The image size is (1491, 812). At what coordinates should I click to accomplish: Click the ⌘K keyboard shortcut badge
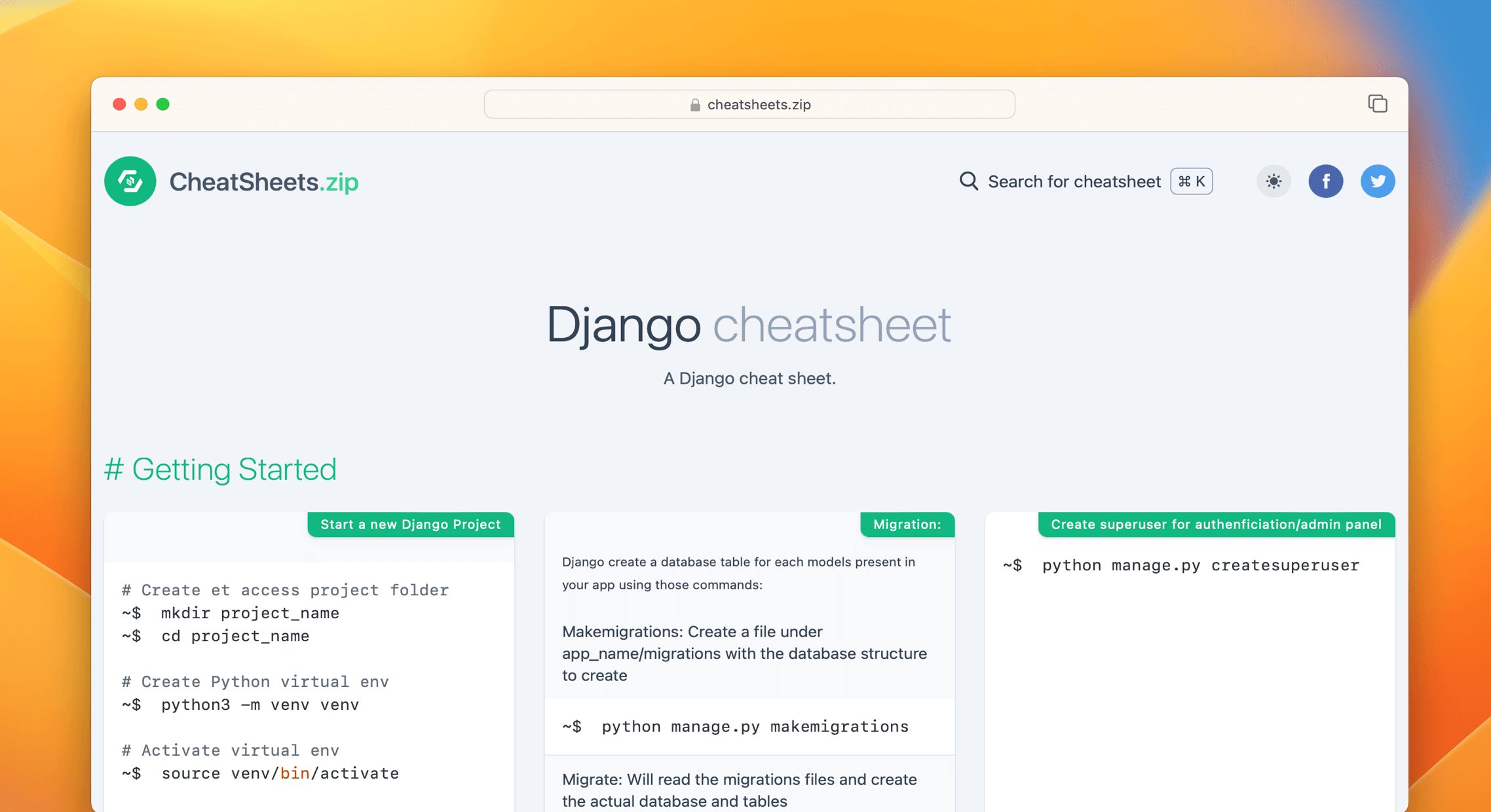click(1190, 181)
